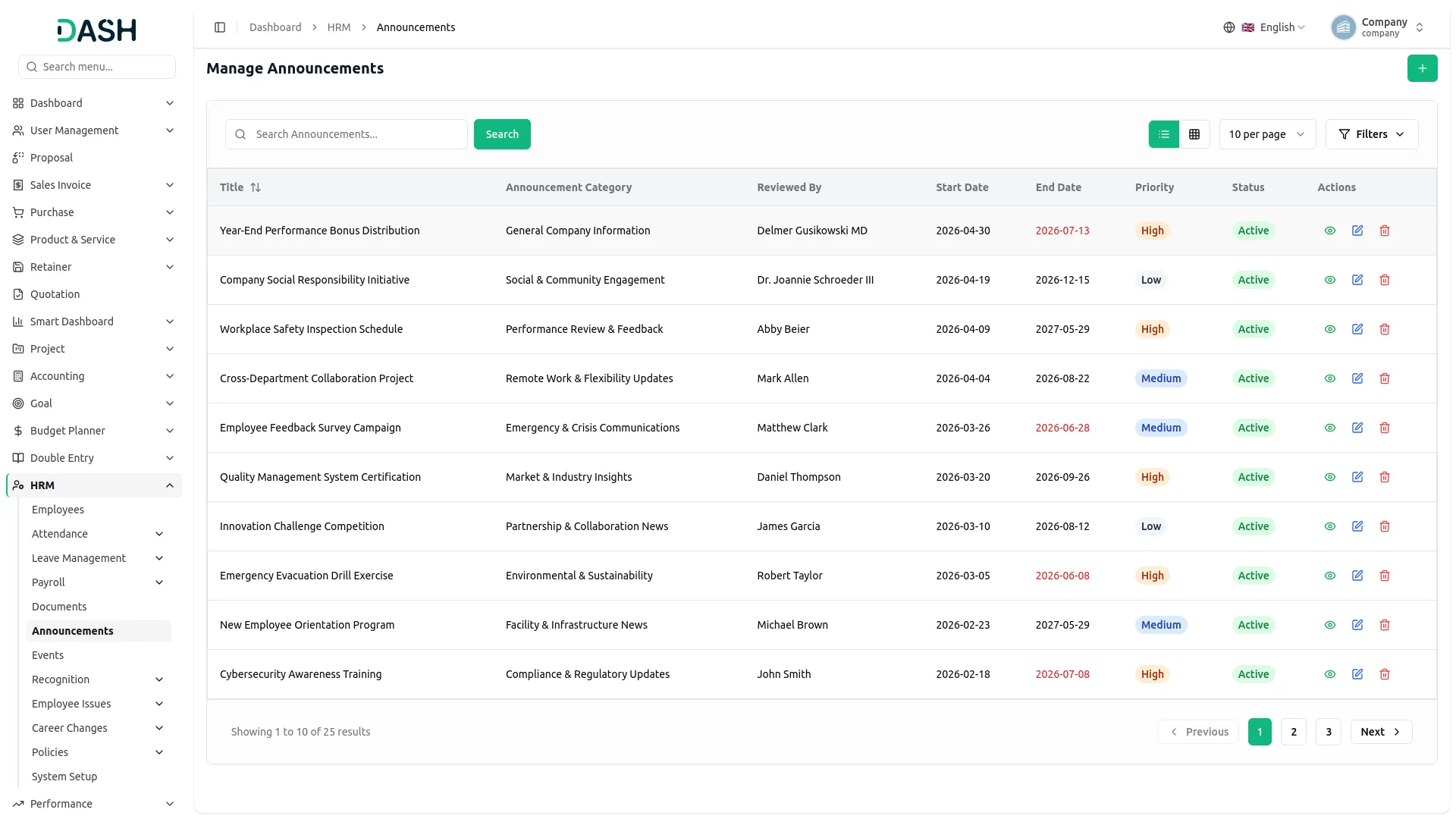Screen dimensions: 1456x819
Task: View the New Employee Orientation Program announcement
Action: (1330, 625)
